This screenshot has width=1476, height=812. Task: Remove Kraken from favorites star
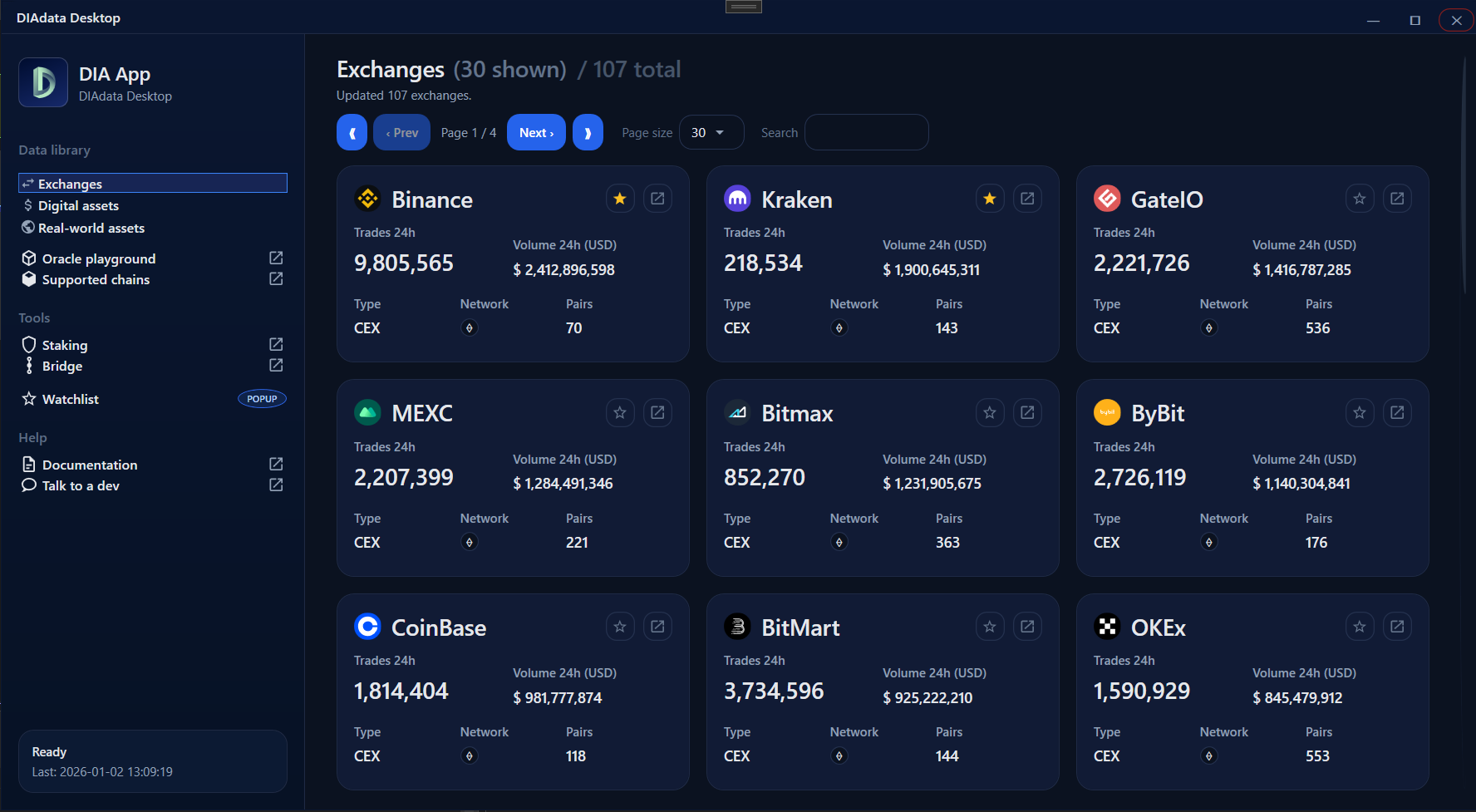pyautogui.click(x=990, y=199)
